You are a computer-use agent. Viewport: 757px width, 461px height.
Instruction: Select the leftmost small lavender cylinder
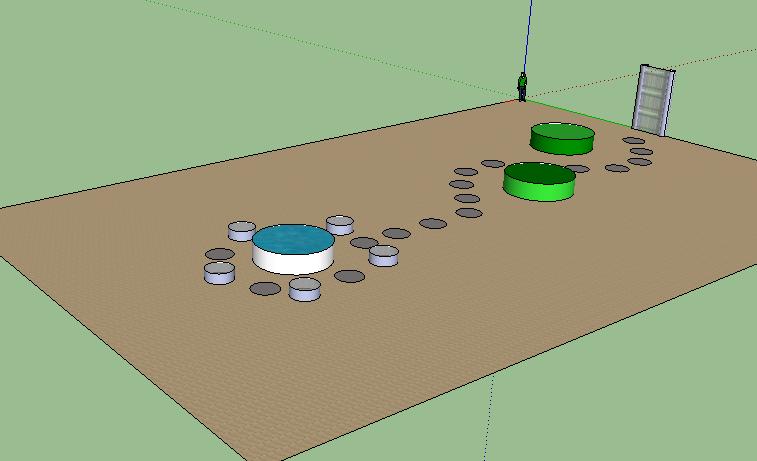click(x=219, y=273)
